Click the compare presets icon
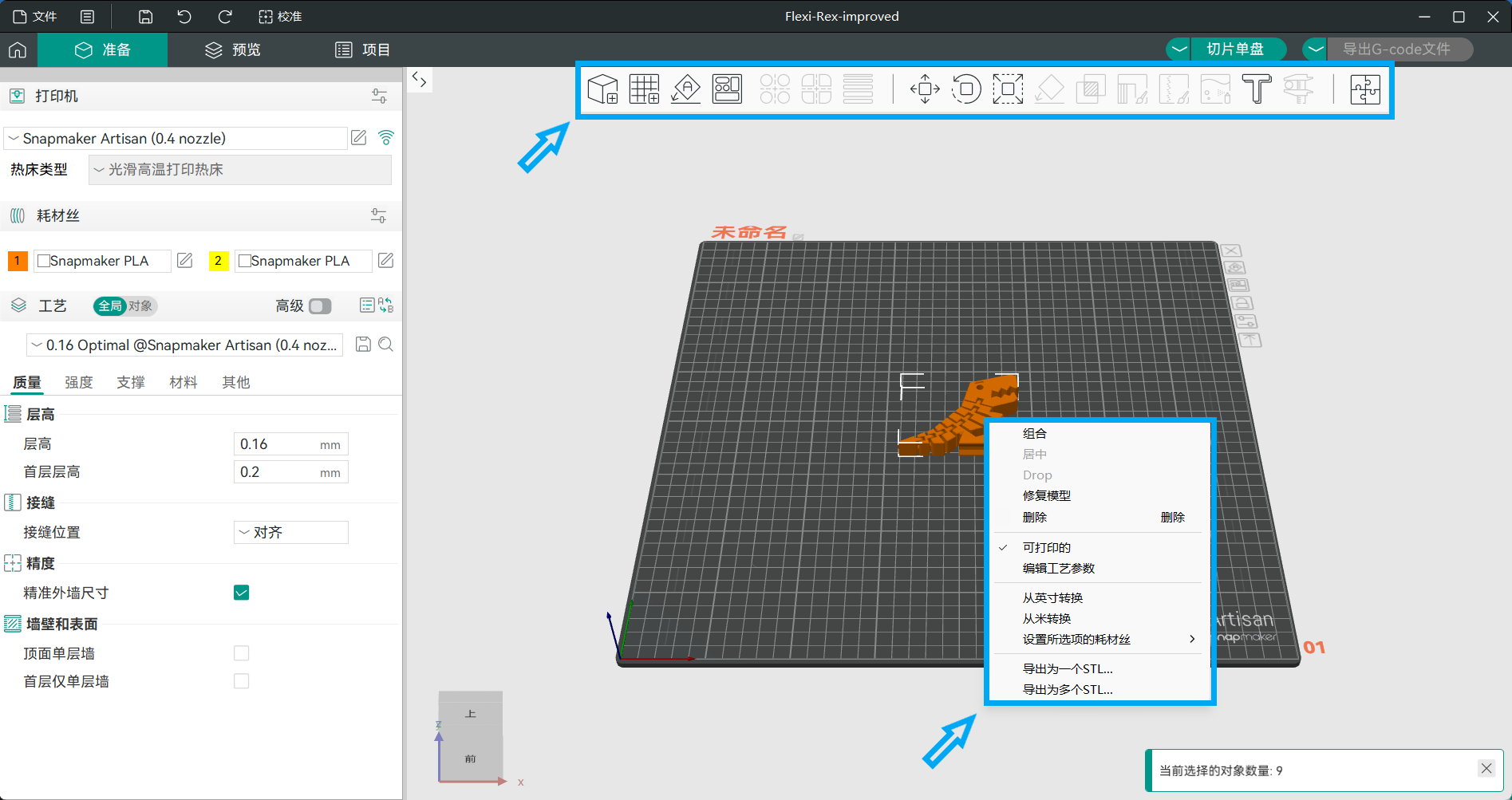This screenshot has width=1512, height=800. click(386, 305)
